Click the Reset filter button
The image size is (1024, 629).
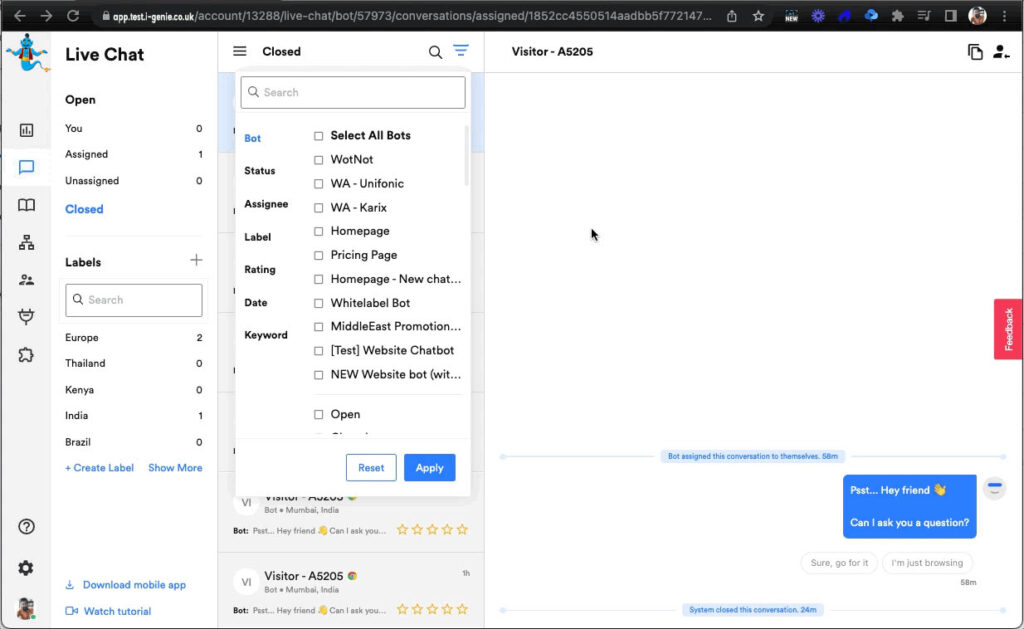coord(371,468)
